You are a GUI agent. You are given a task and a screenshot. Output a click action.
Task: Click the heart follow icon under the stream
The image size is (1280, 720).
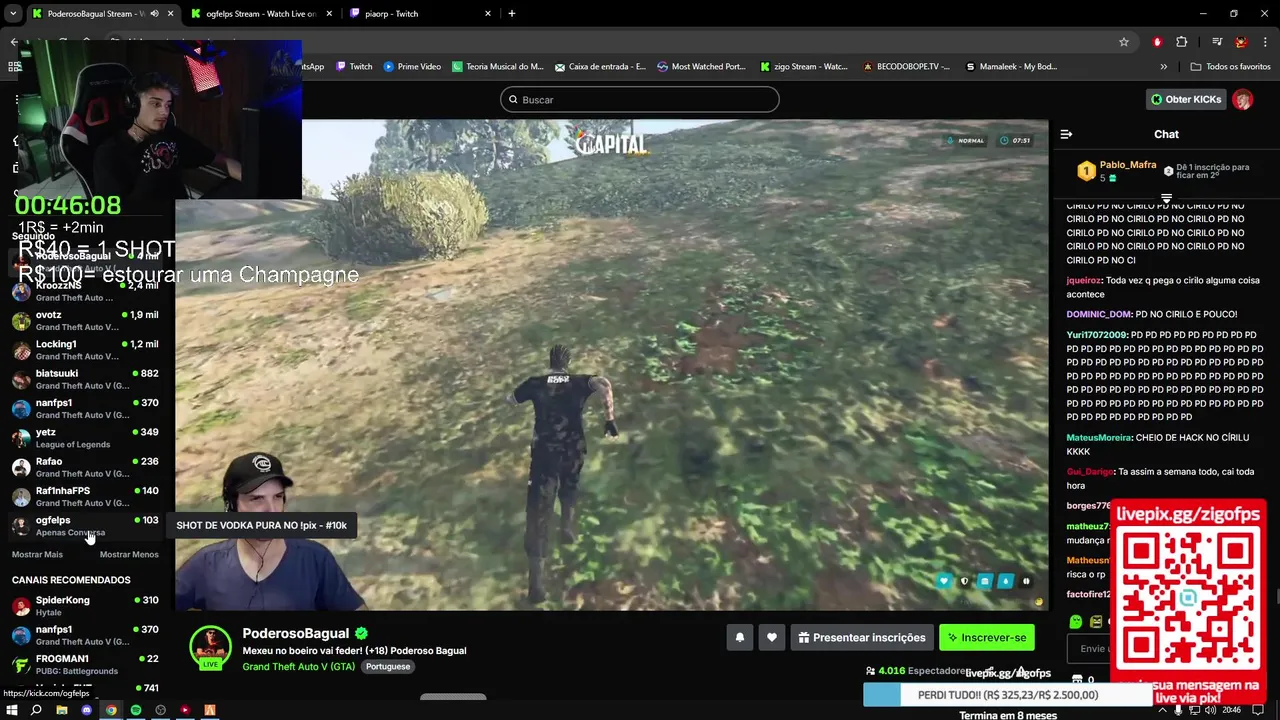(772, 637)
